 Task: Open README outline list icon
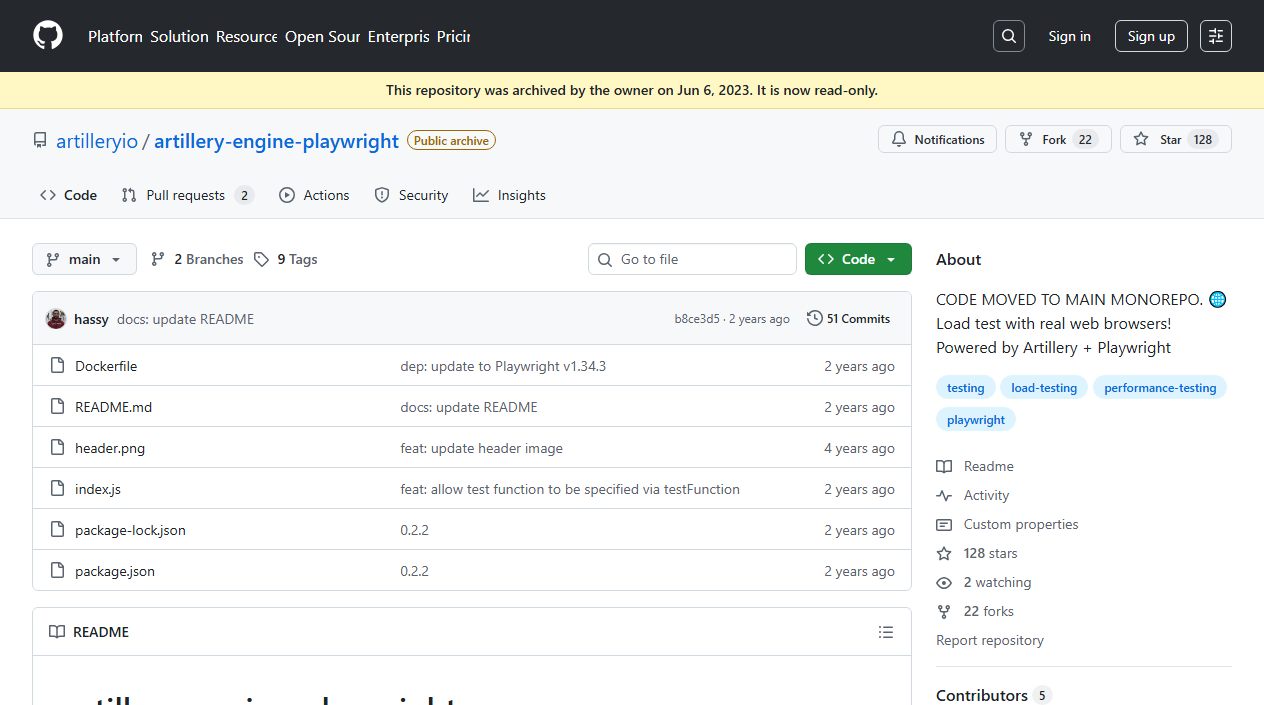pyautogui.click(x=886, y=632)
